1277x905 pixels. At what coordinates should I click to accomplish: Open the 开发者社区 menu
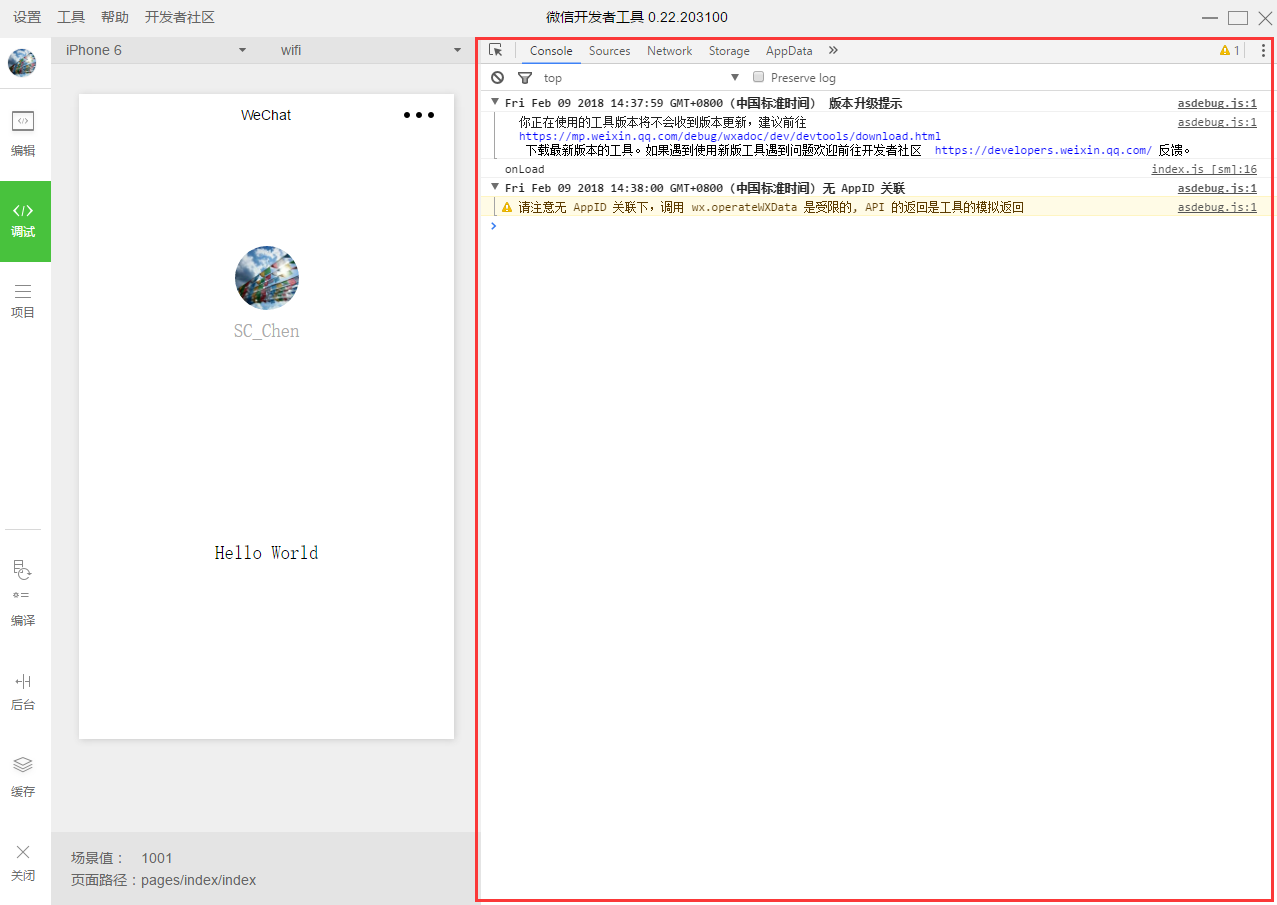(180, 17)
